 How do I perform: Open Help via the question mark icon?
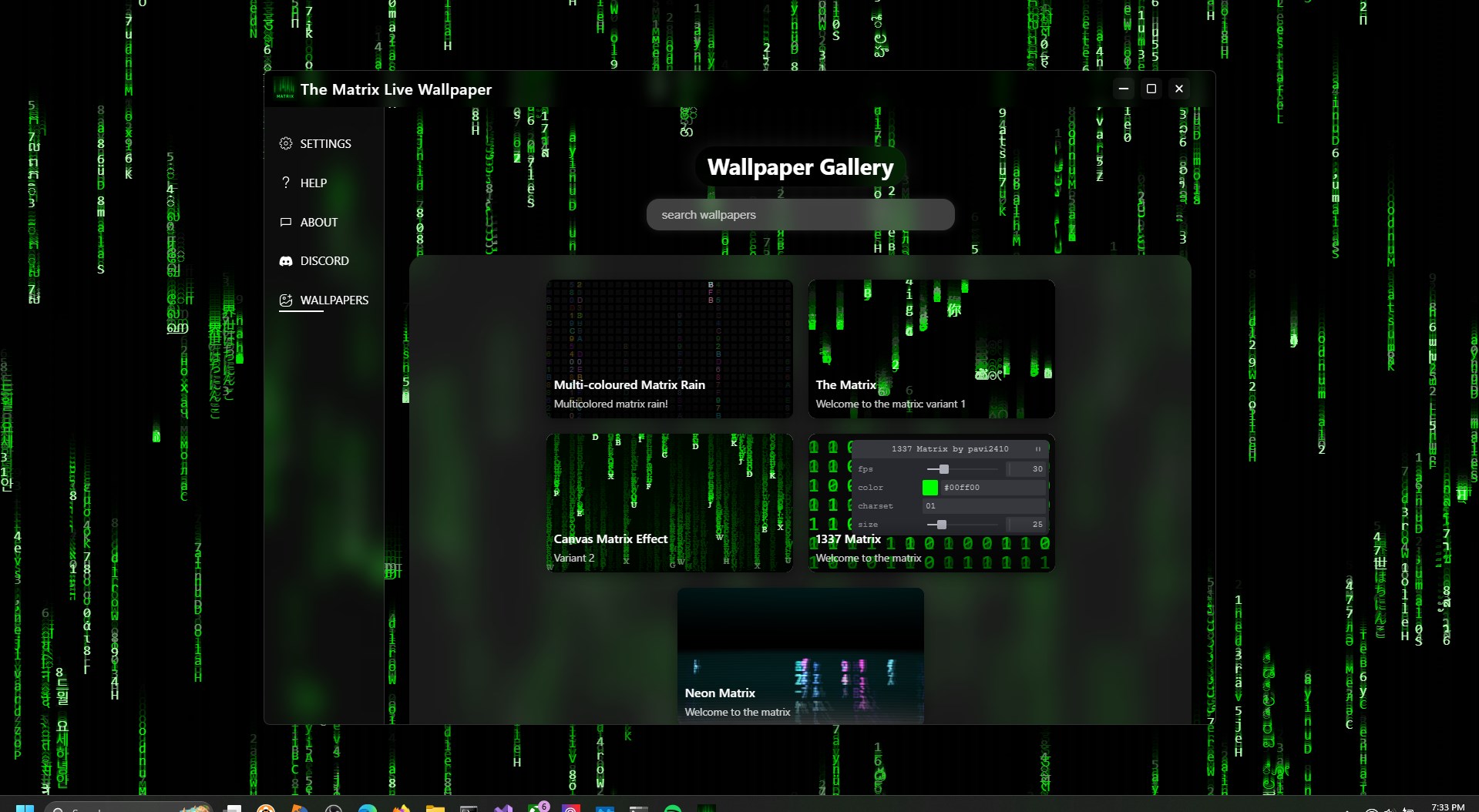(286, 183)
